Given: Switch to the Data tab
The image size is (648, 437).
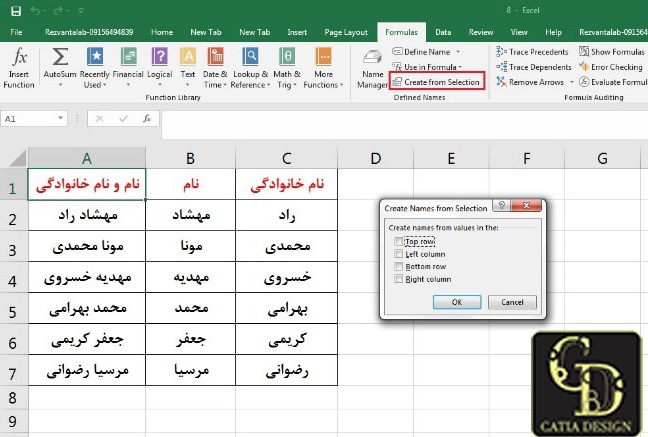Looking at the screenshot, I should [x=443, y=32].
